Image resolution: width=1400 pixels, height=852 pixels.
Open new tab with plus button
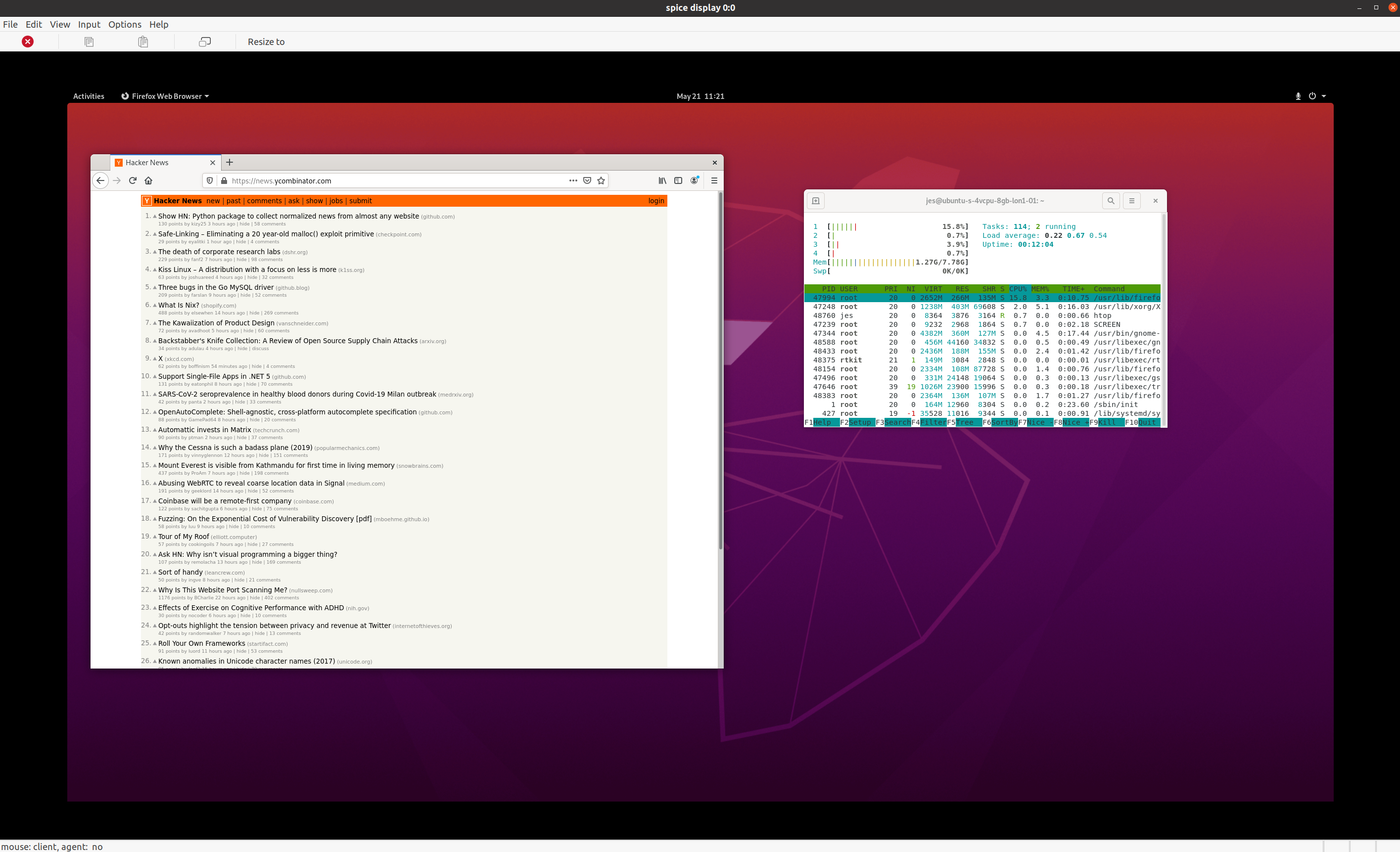pyautogui.click(x=230, y=163)
